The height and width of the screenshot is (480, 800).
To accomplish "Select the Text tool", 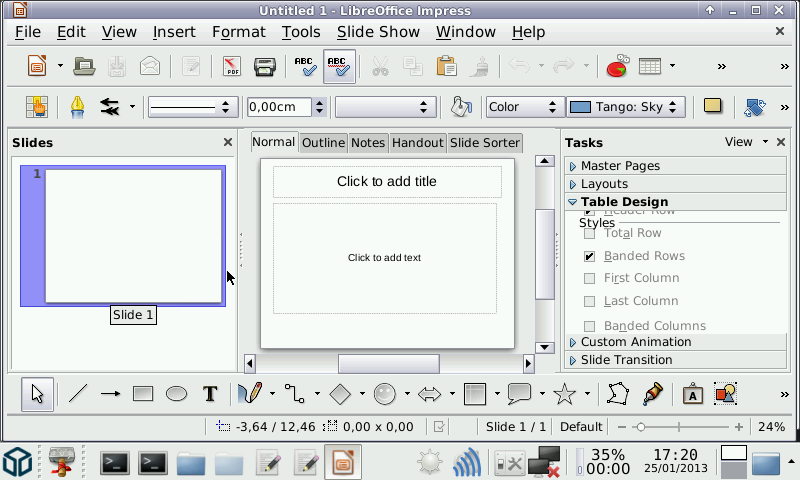I will (x=210, y=394).
